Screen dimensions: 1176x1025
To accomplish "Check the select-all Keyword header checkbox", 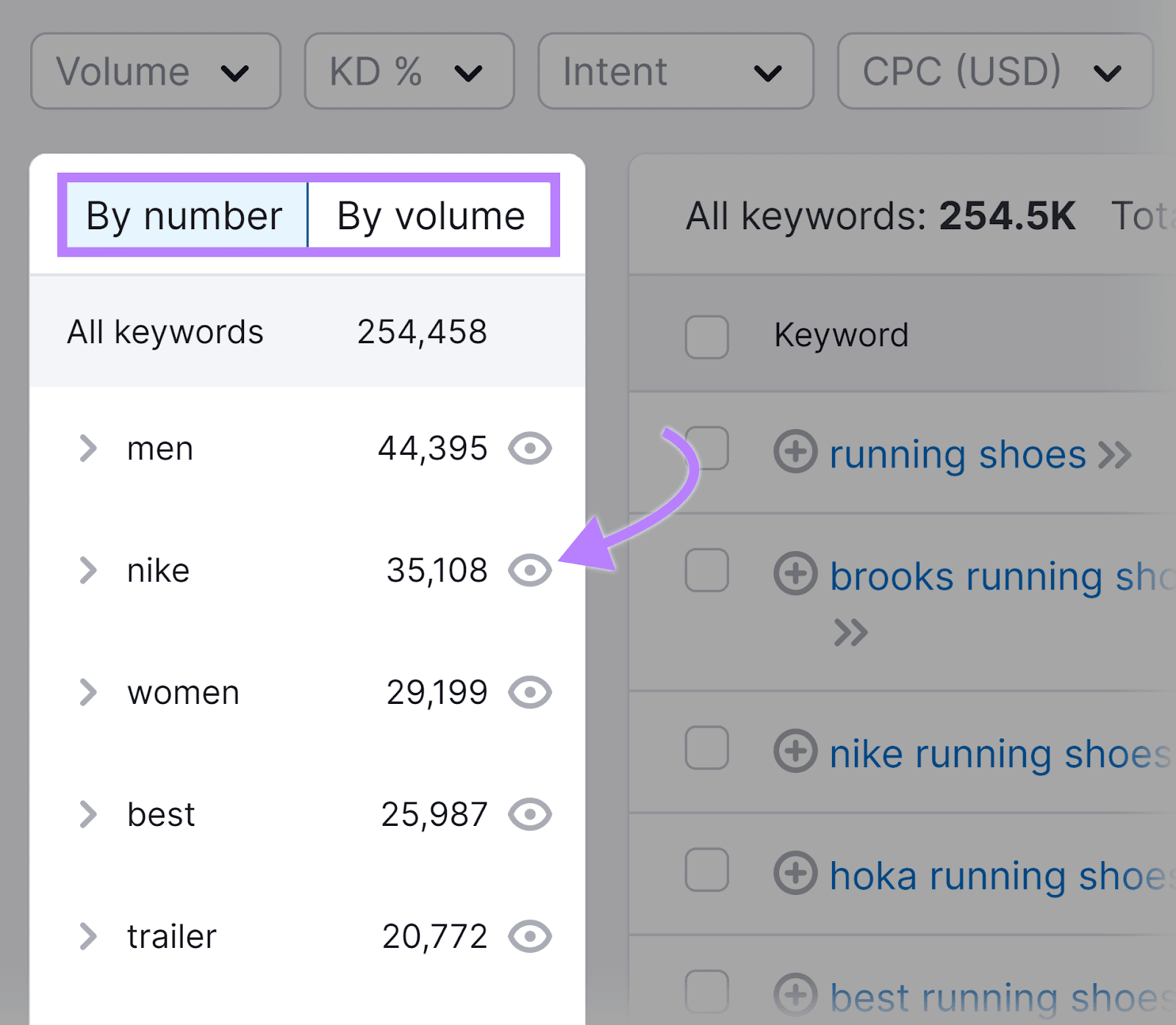I will pos(707,337).
